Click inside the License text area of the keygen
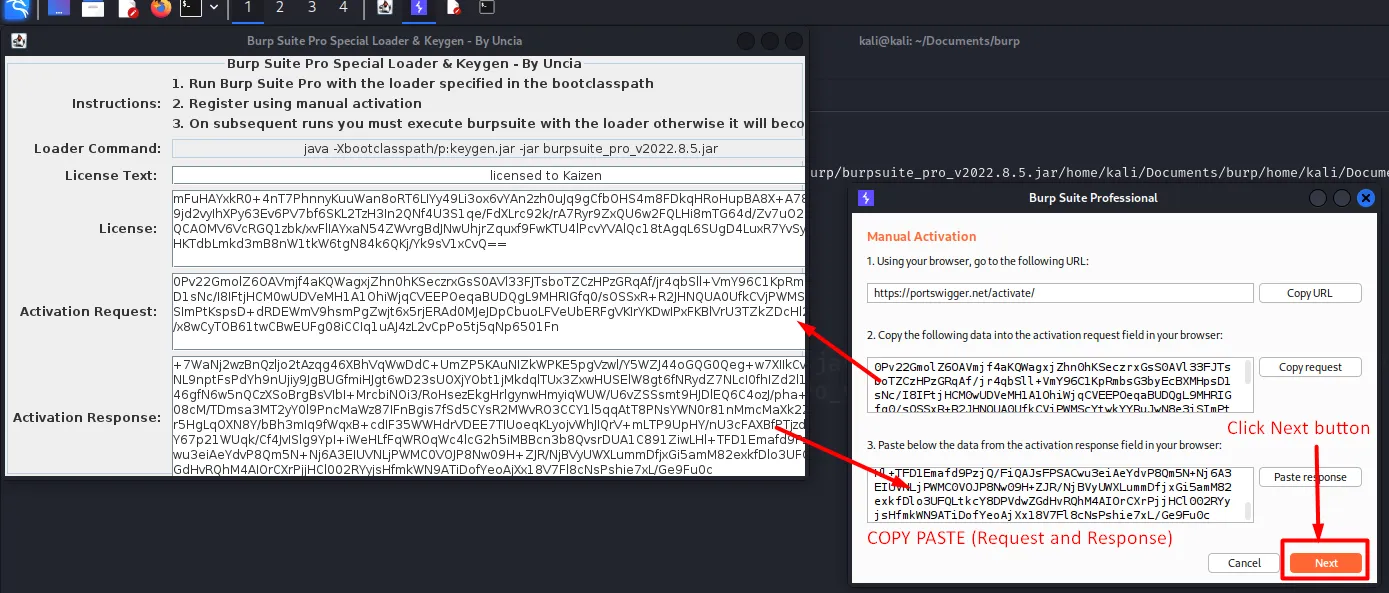 coord(488,227)
